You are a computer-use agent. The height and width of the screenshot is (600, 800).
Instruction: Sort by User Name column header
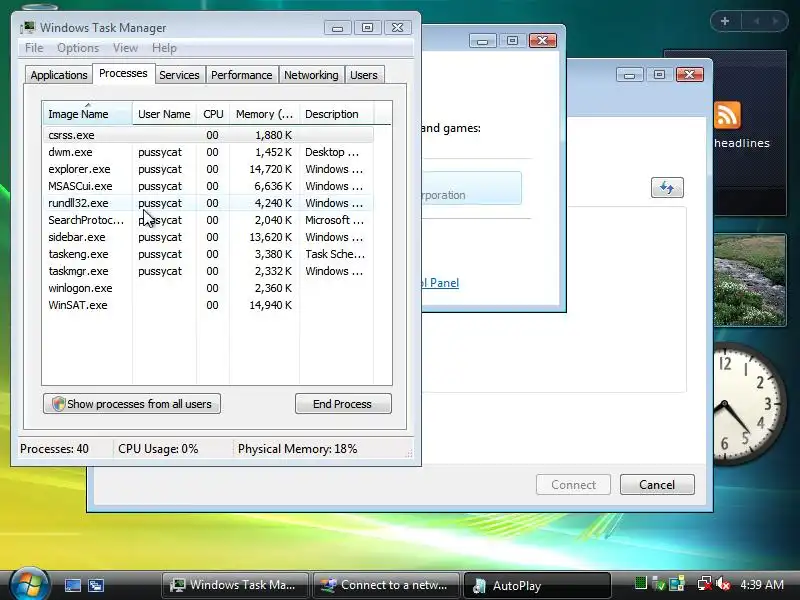pos(164,114)
